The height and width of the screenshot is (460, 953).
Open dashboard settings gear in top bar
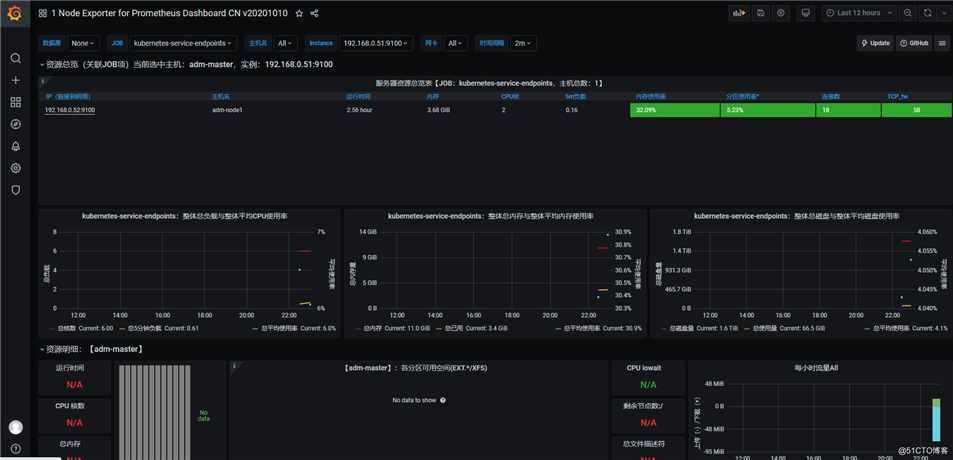click(781, 13)
